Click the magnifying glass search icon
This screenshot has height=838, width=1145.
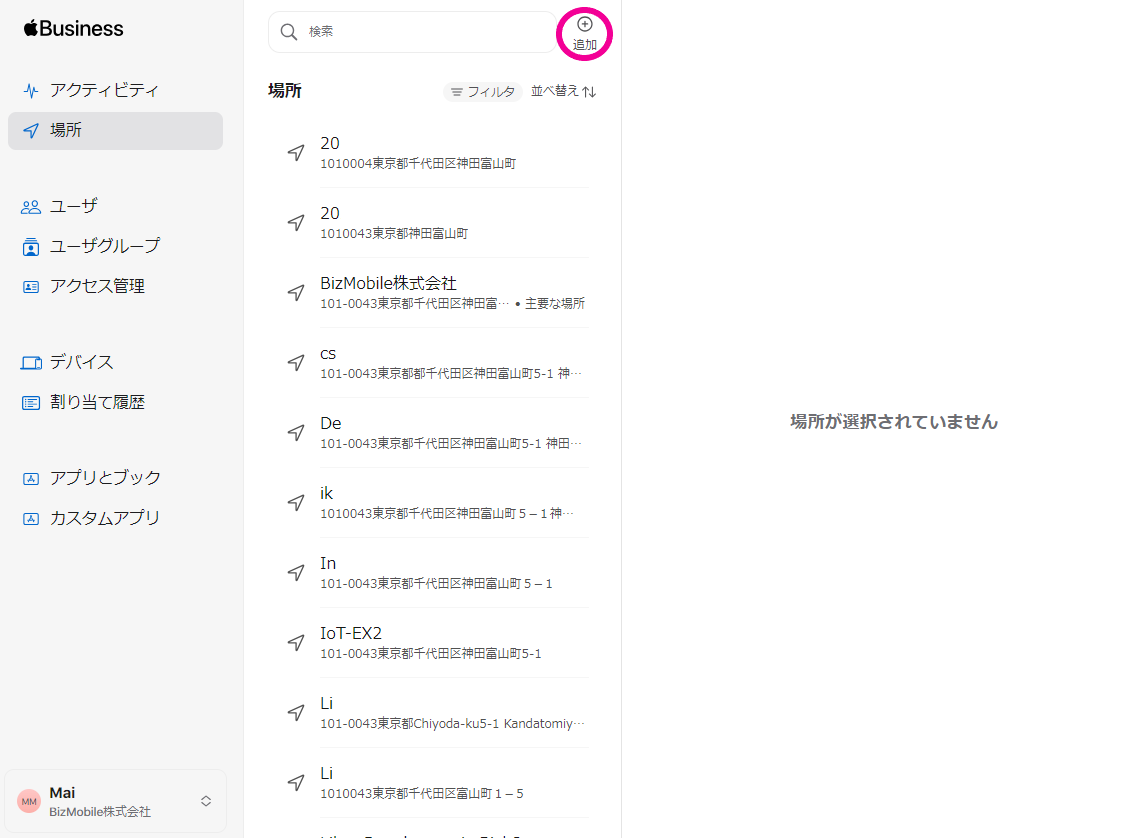click(289, 32)
